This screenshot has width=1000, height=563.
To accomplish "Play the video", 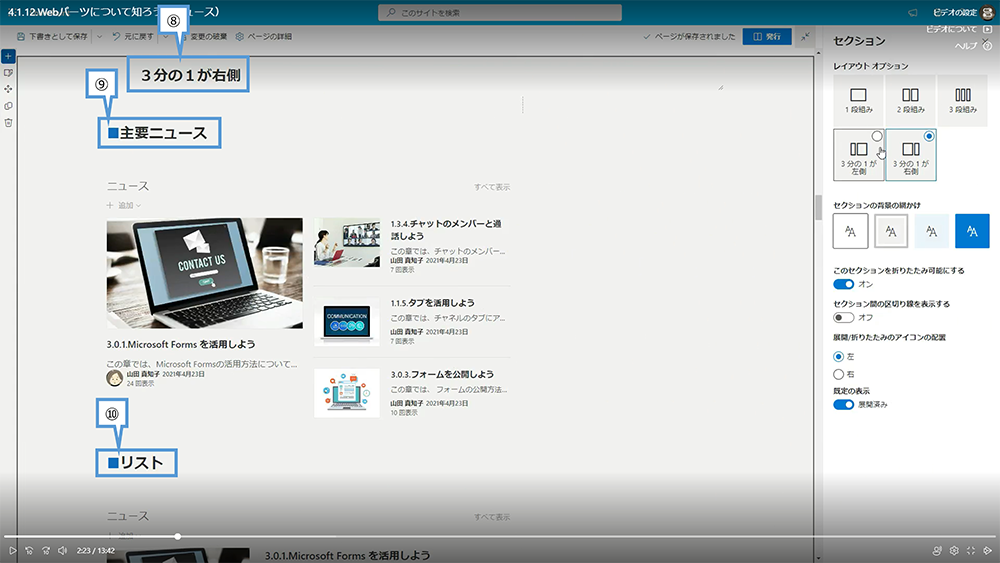I will 12,550.
